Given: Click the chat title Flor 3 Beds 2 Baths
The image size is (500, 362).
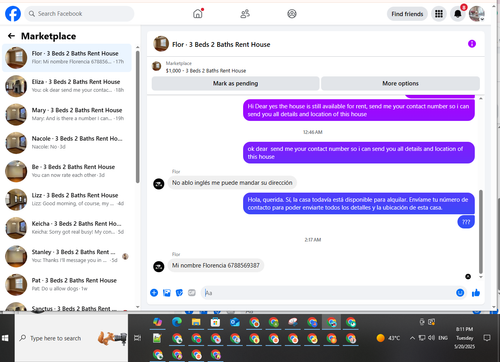Looking at the screenshot, I should (221, 44).
